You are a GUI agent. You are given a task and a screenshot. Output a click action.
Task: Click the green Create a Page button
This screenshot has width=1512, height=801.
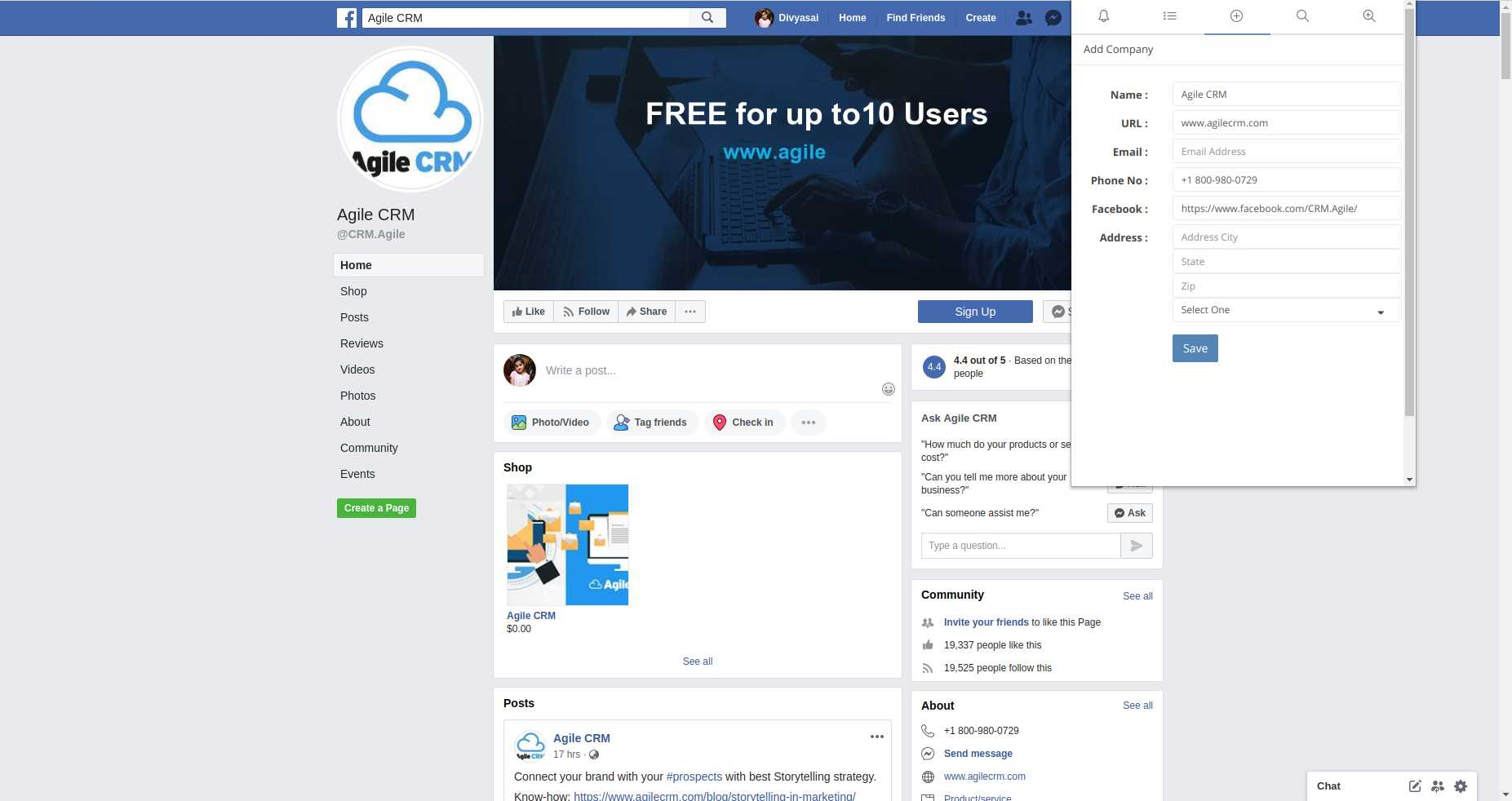pos(376,508)
